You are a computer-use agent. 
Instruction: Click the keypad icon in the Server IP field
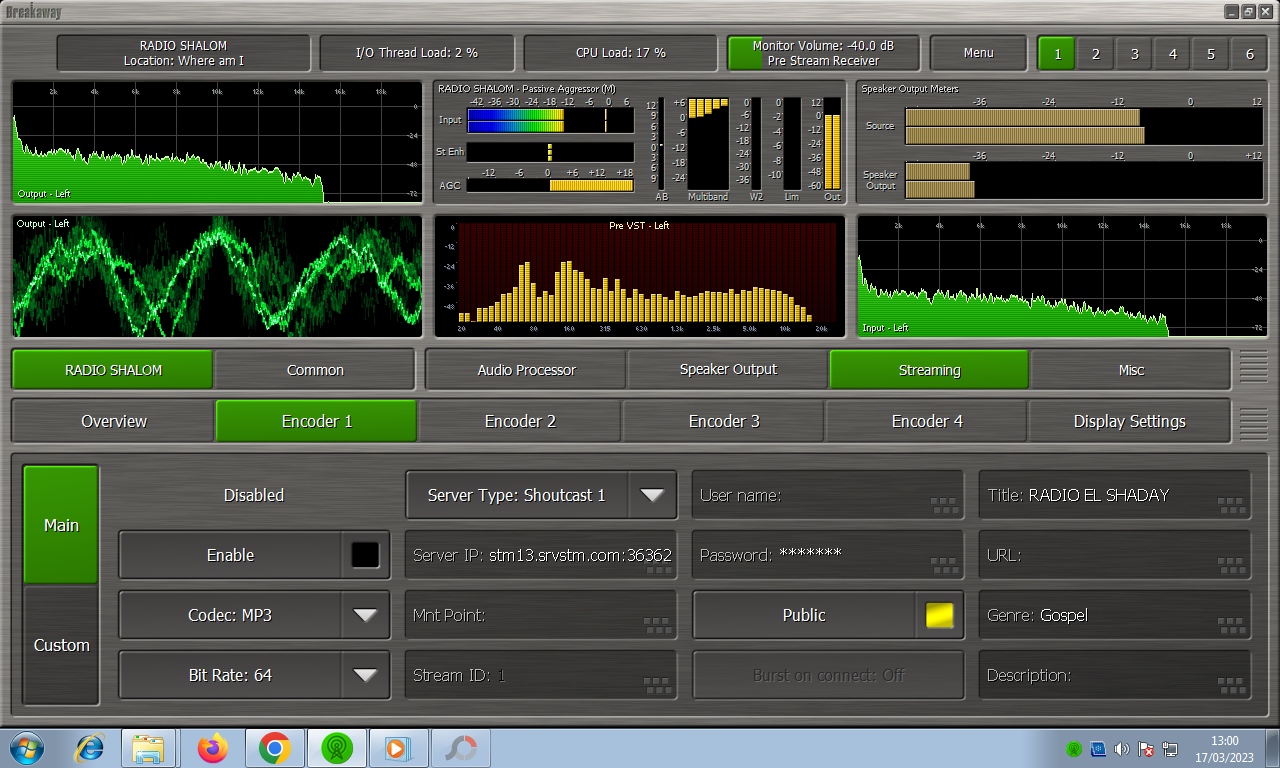(658, 570)
